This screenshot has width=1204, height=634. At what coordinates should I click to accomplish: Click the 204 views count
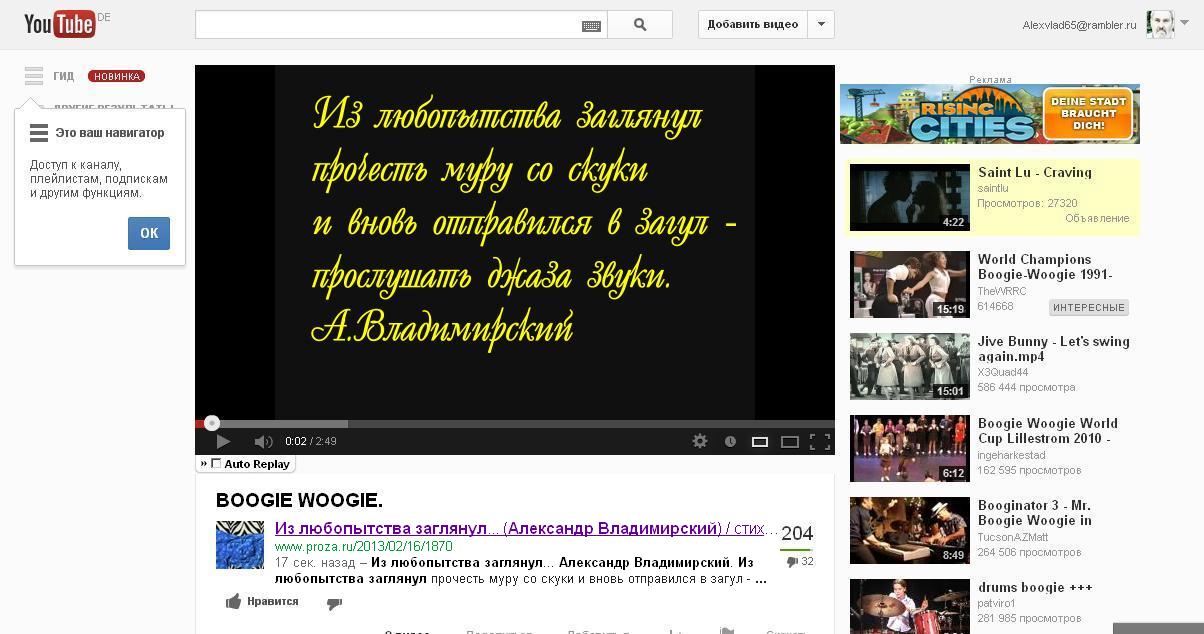pos(797,534)
